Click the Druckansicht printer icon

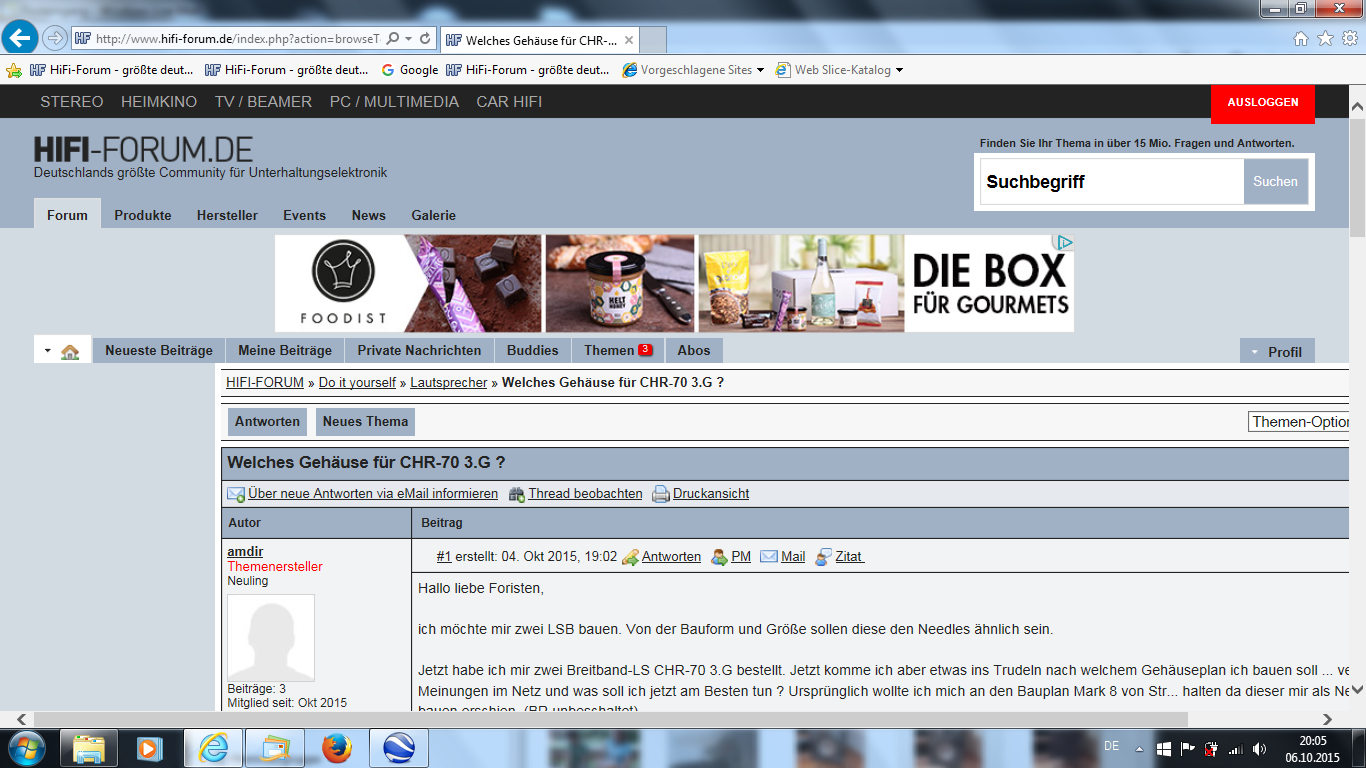pos(660,494)
